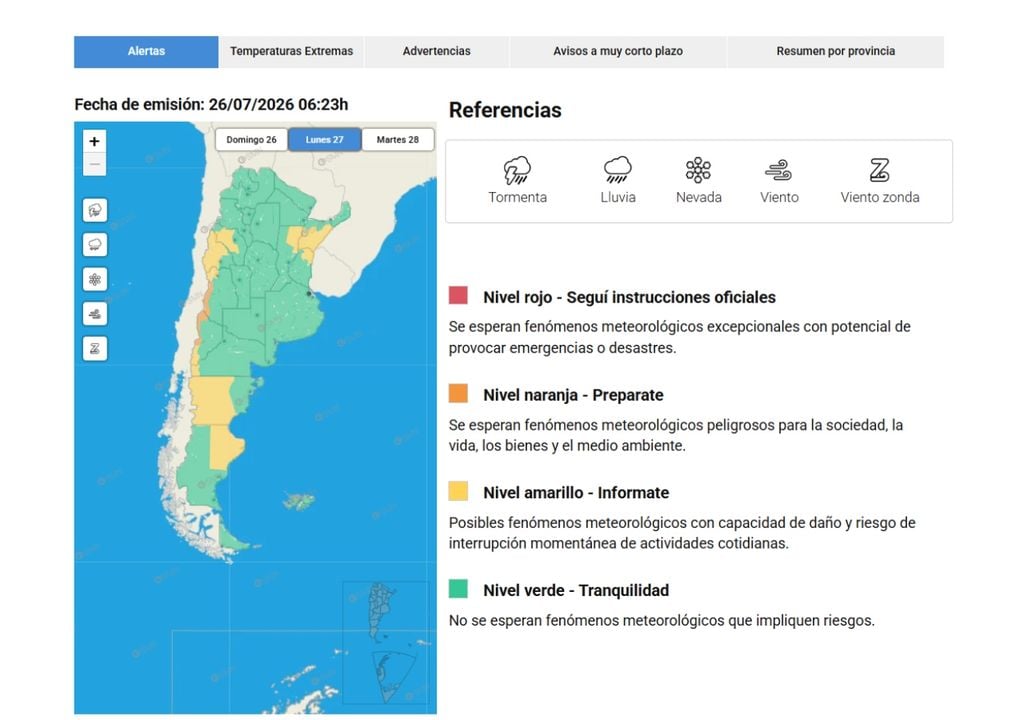Click 'Nivel amarillo - Informate' heading
This screenshot has height=720, width=1024.
tap(576, 493)
